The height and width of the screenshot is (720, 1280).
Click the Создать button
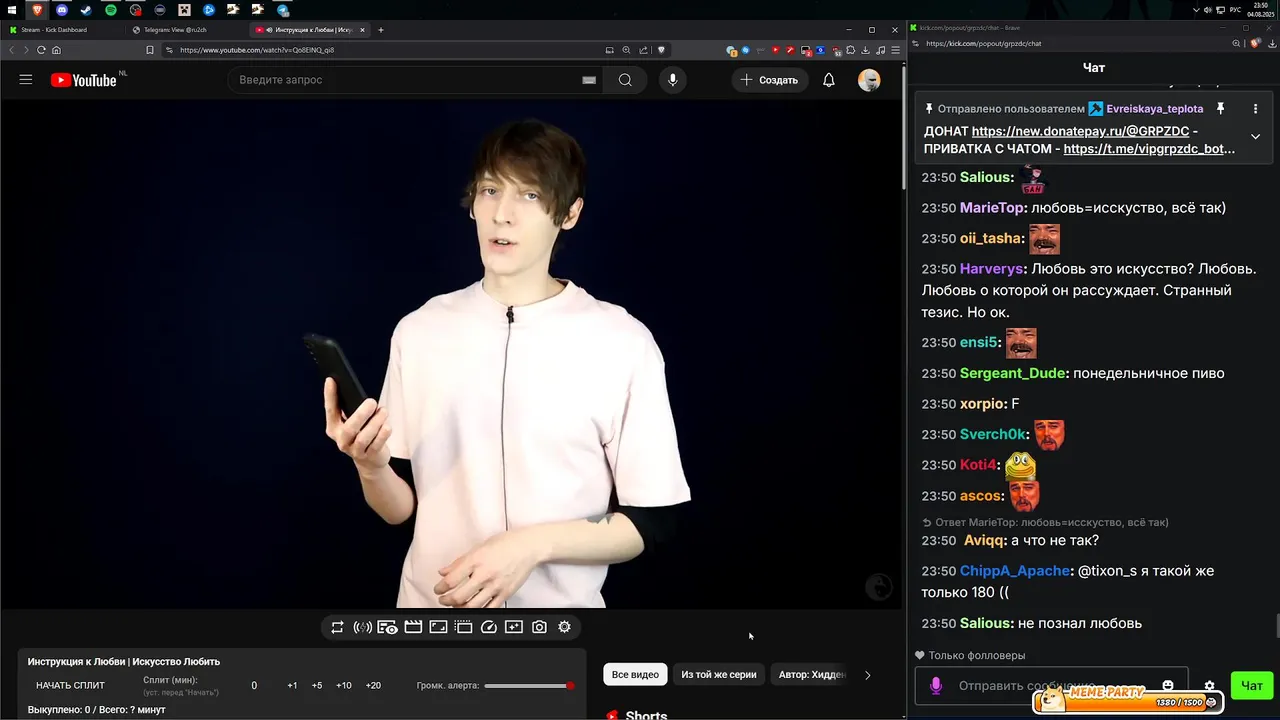click(769, 80)
